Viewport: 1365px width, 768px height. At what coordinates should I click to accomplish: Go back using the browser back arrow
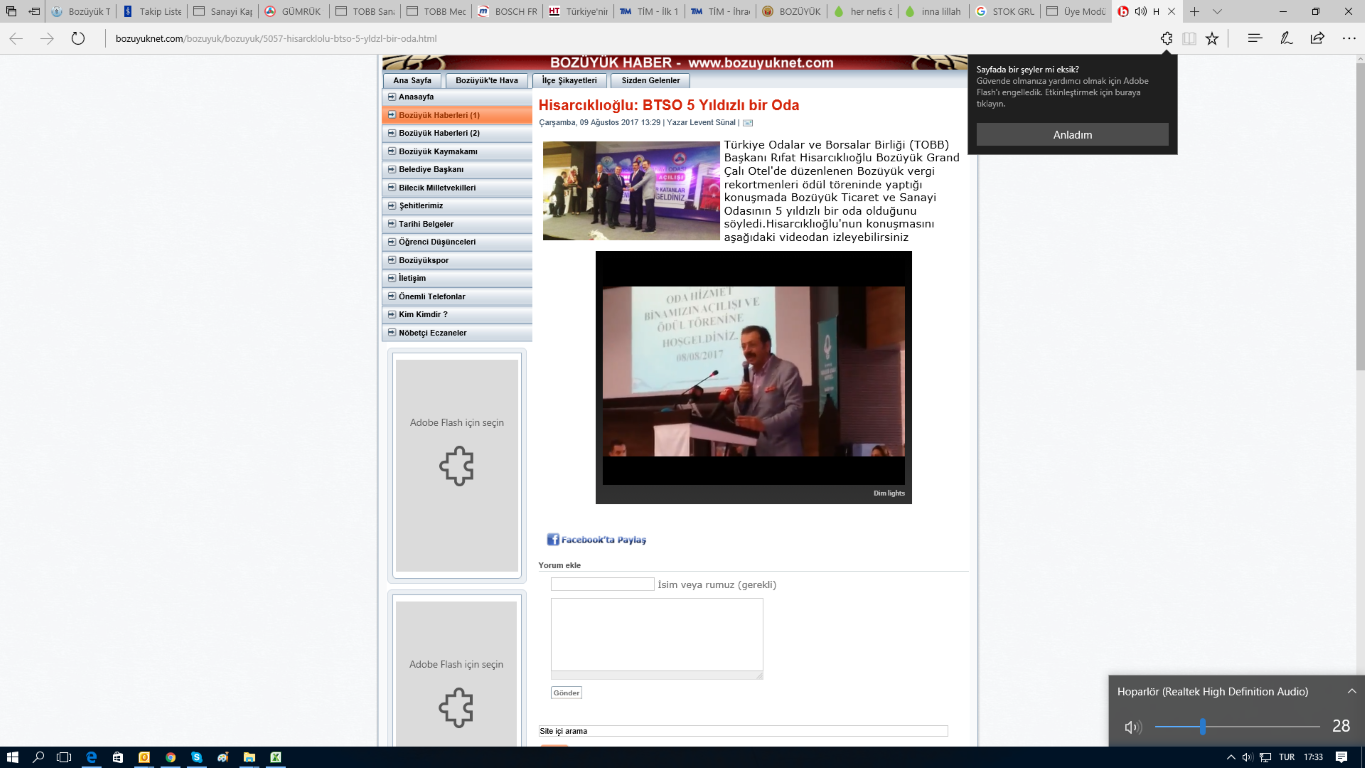(16, 39)
